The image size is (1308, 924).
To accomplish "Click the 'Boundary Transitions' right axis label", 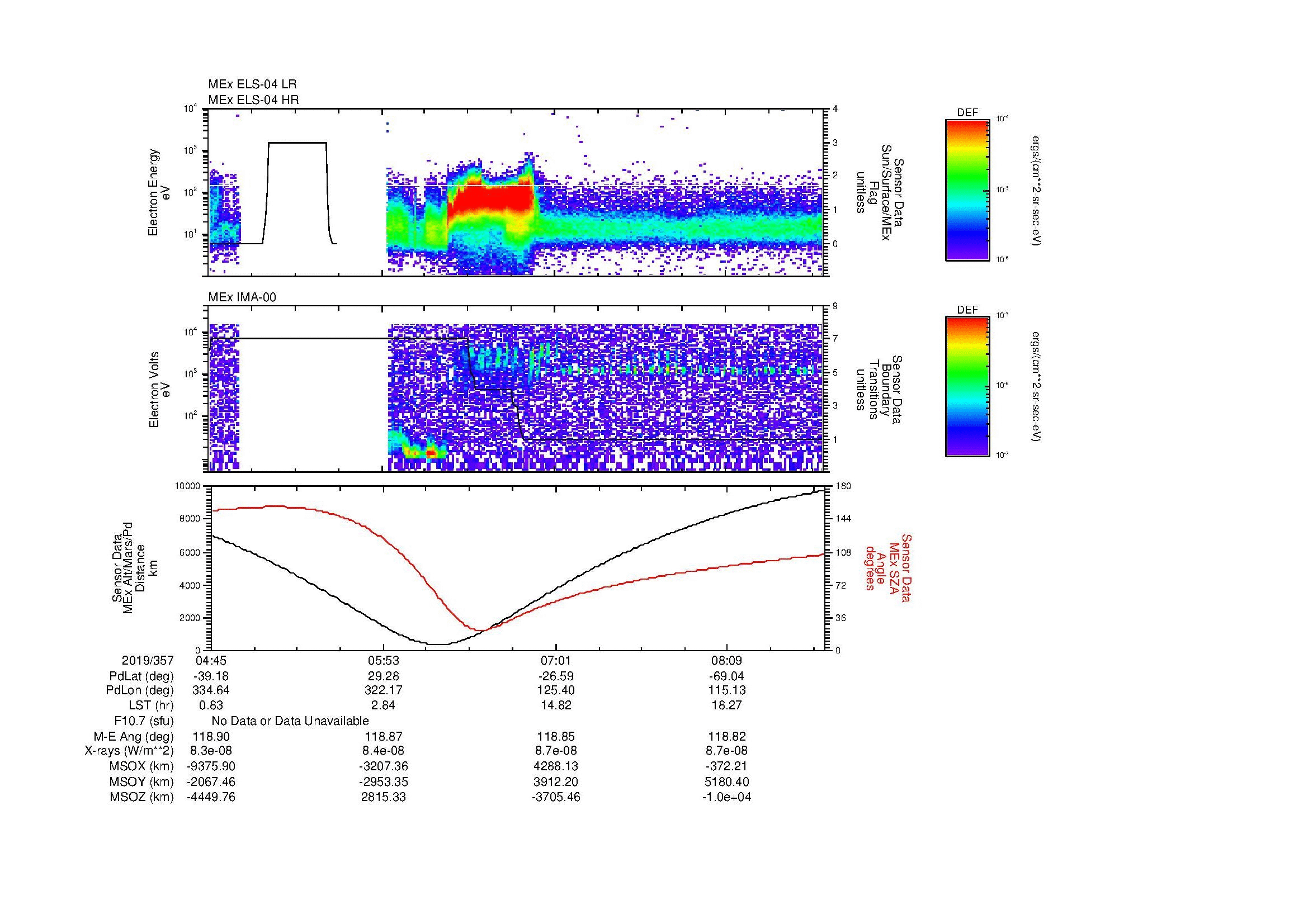I will pos(879,390).
